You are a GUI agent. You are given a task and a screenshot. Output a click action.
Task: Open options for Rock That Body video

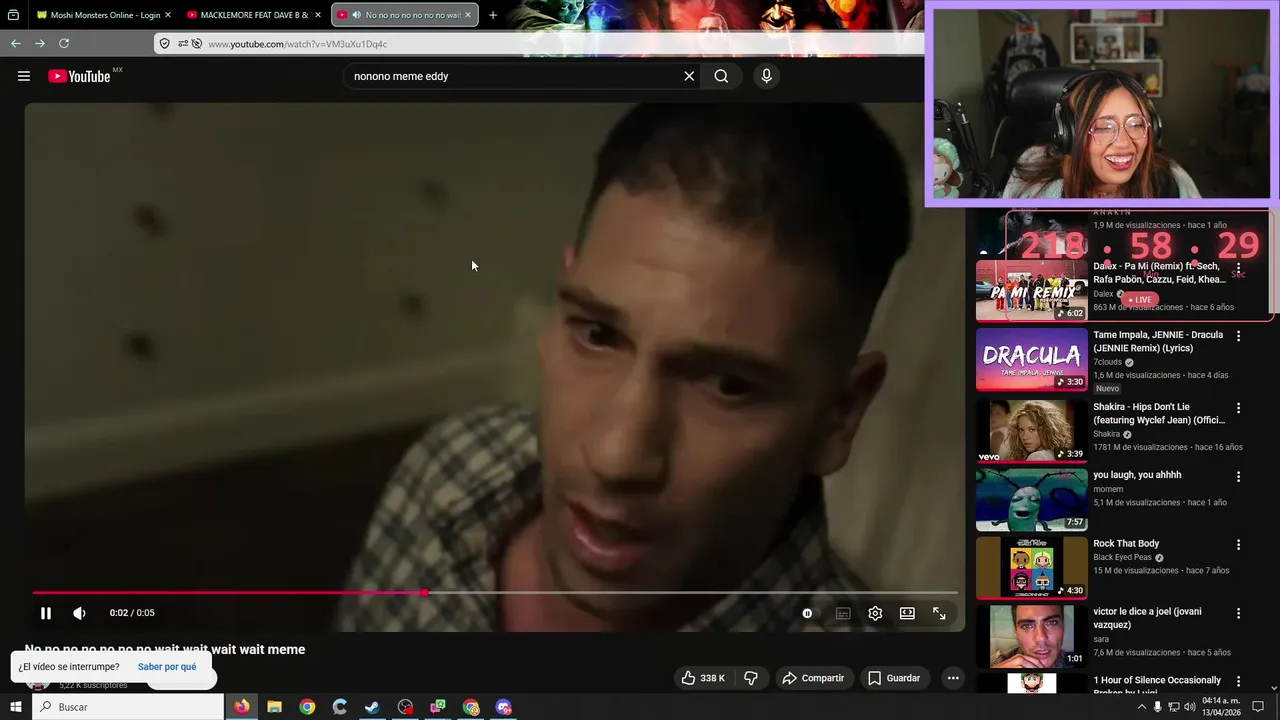[x=1238, y=545]
